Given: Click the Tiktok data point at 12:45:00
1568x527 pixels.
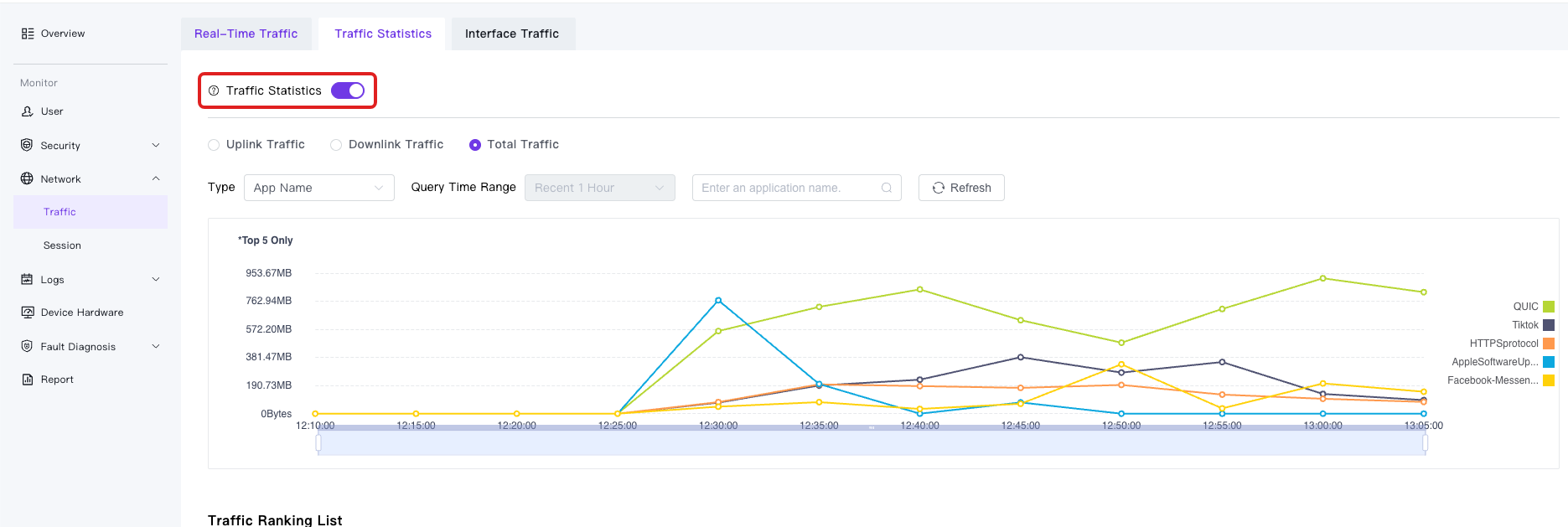Looking at the screenshot, I should click(1021, 357).
